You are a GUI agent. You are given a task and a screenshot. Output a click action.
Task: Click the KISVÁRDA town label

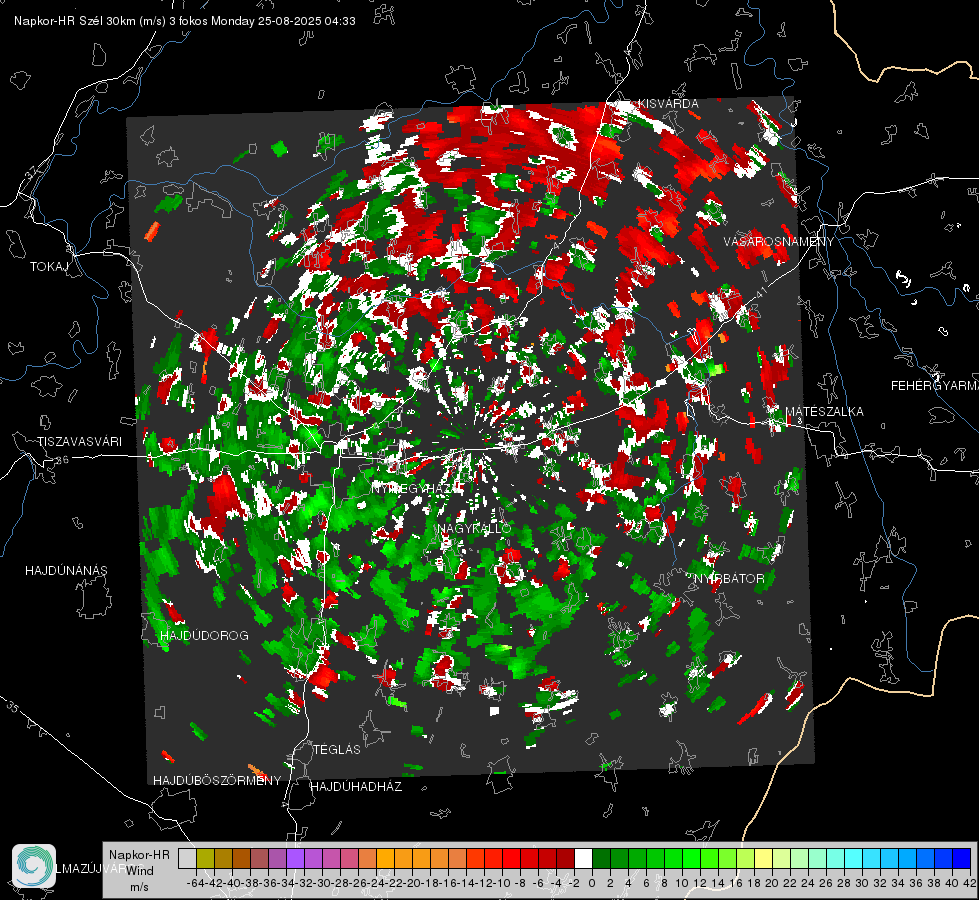(667, 103)
